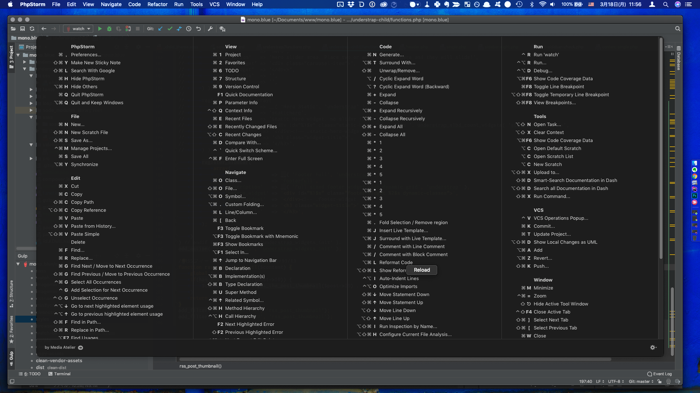Click 'Find in Path...' entry

pos(86,322)
